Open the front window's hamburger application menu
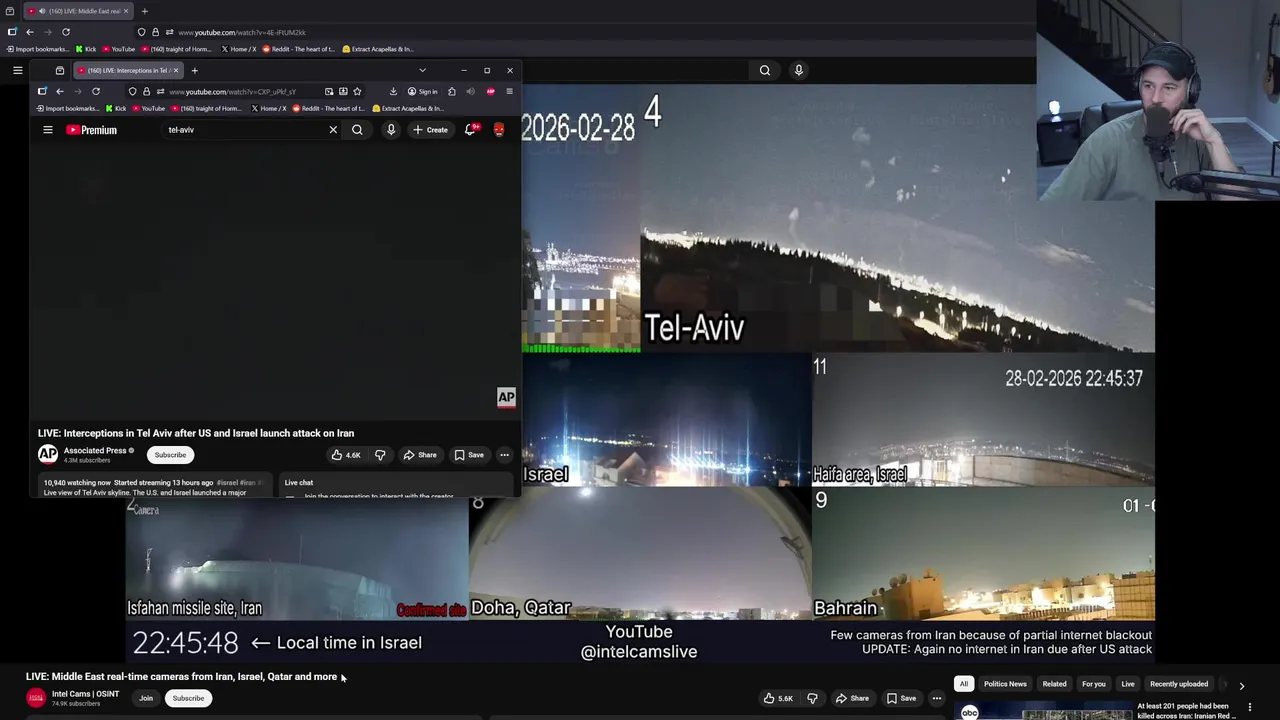The width and height of the screenshot is (1280, 720). pos(509,91)
